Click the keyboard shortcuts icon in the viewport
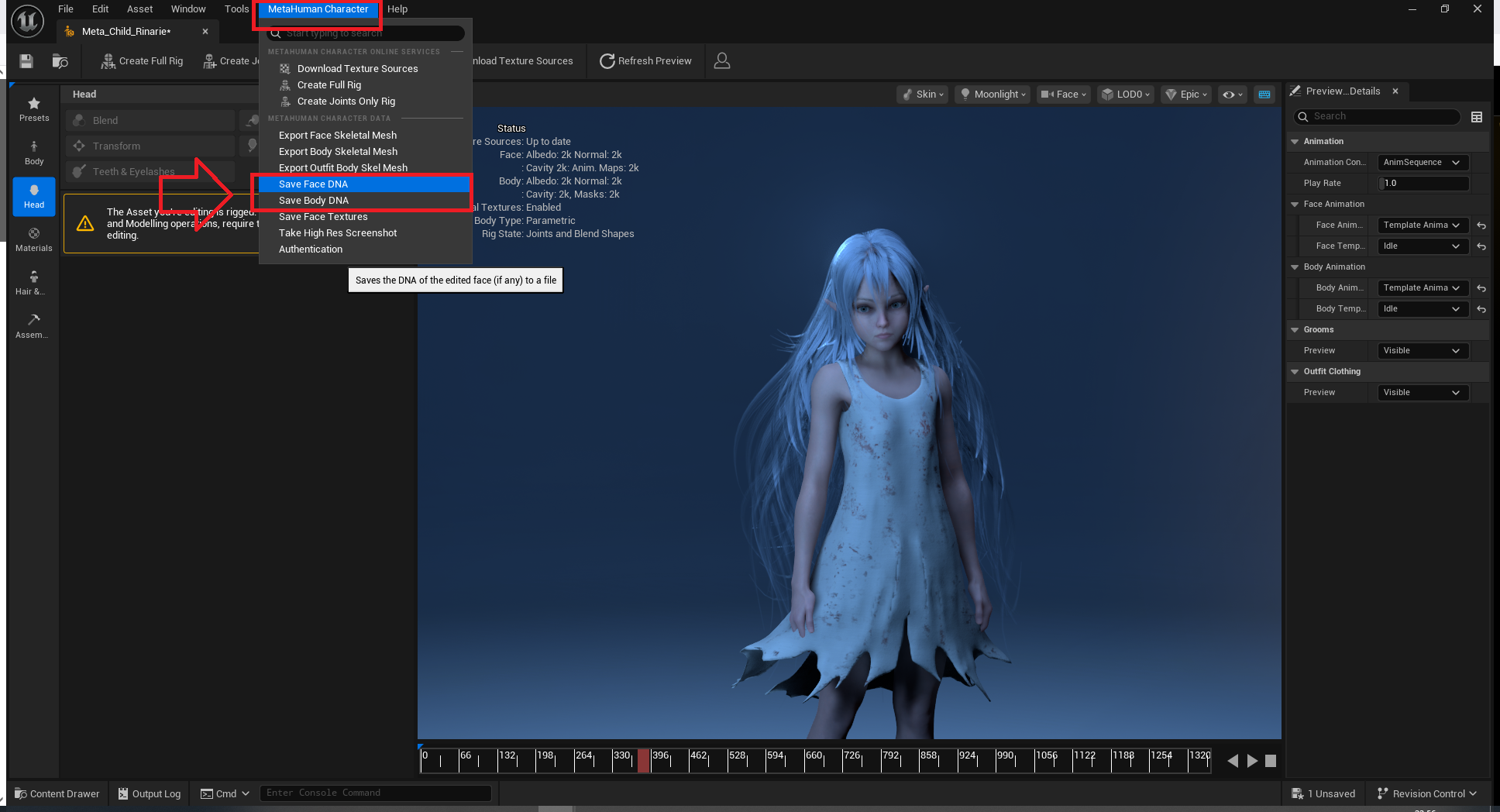1500x812 pixels. tap(1264, 94)
